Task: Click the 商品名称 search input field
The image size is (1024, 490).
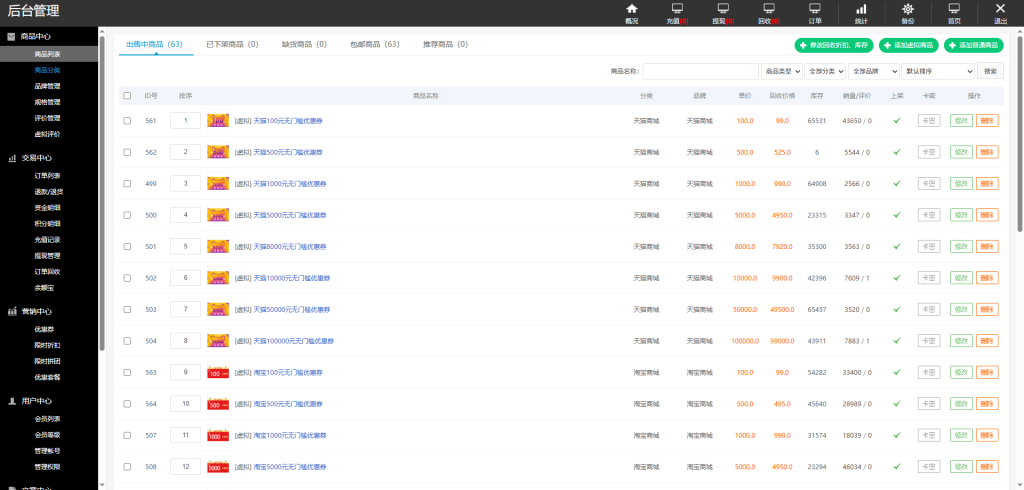Action: click(x=701, y=71)
